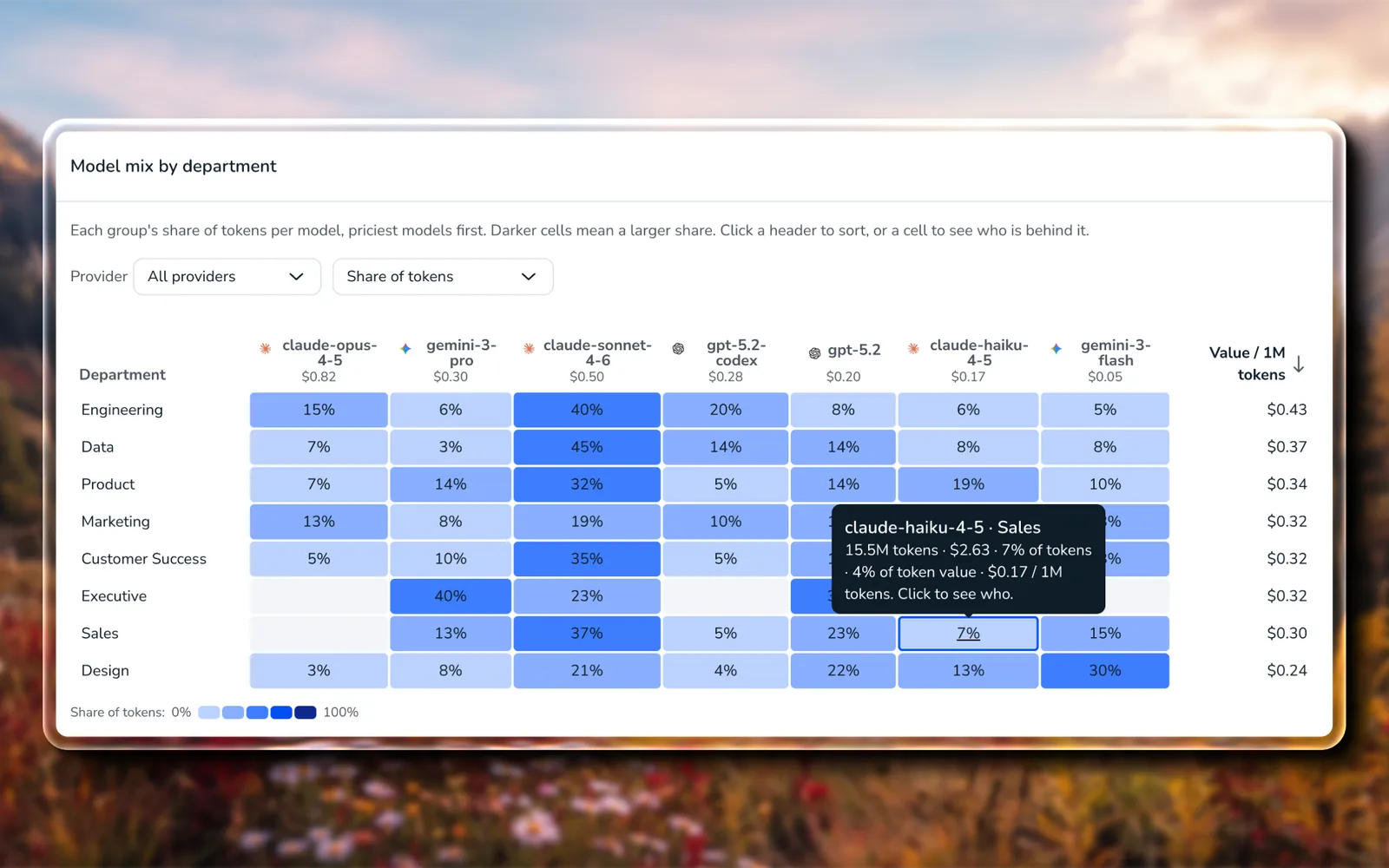This screenshot has width=1389, height=868.
Task: Select the Product department row label
Action: pyautogui.click(x=108, y=484)
